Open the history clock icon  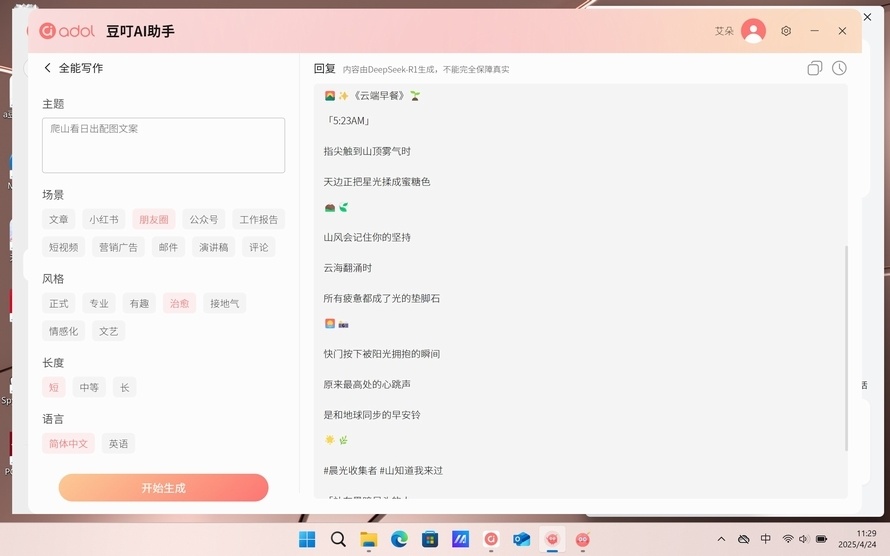(x=839, y=69)
